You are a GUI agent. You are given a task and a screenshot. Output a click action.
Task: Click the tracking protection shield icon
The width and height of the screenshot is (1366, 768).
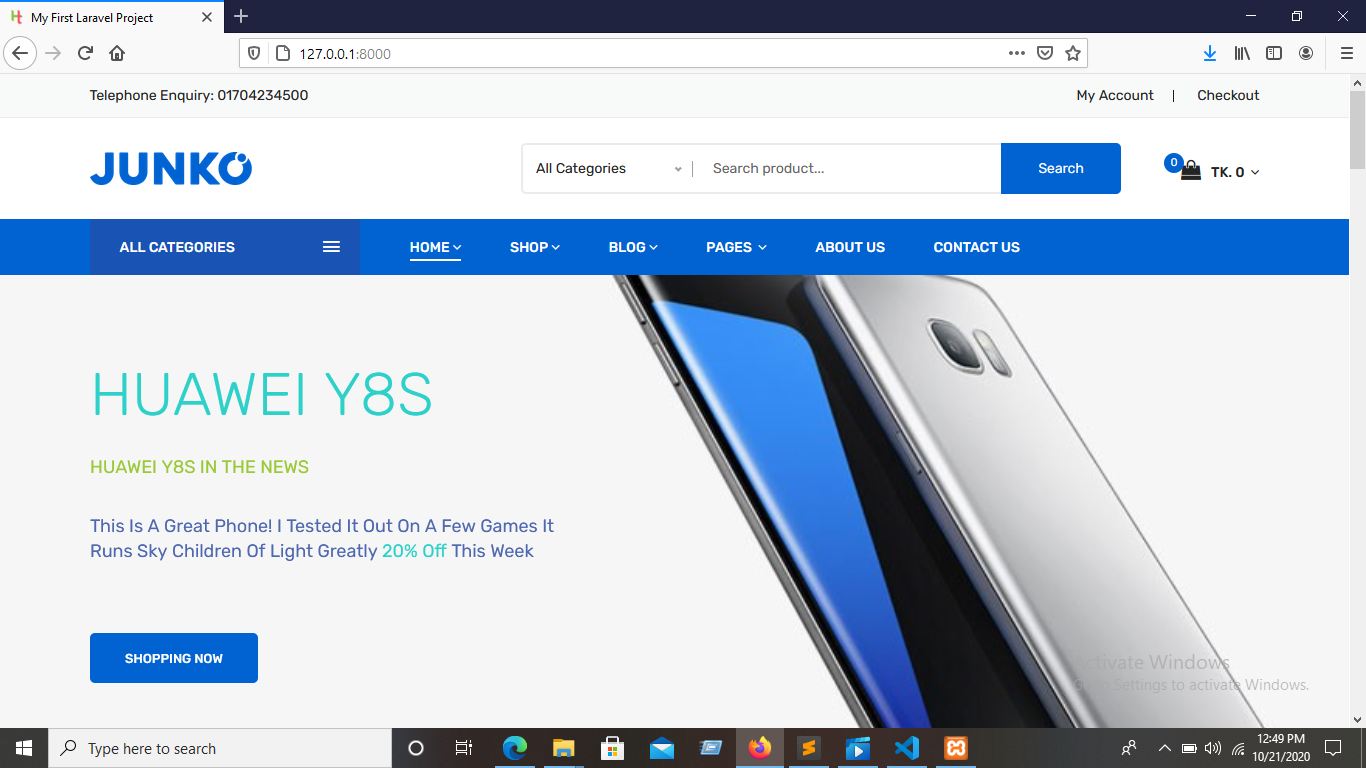(254, 53)
